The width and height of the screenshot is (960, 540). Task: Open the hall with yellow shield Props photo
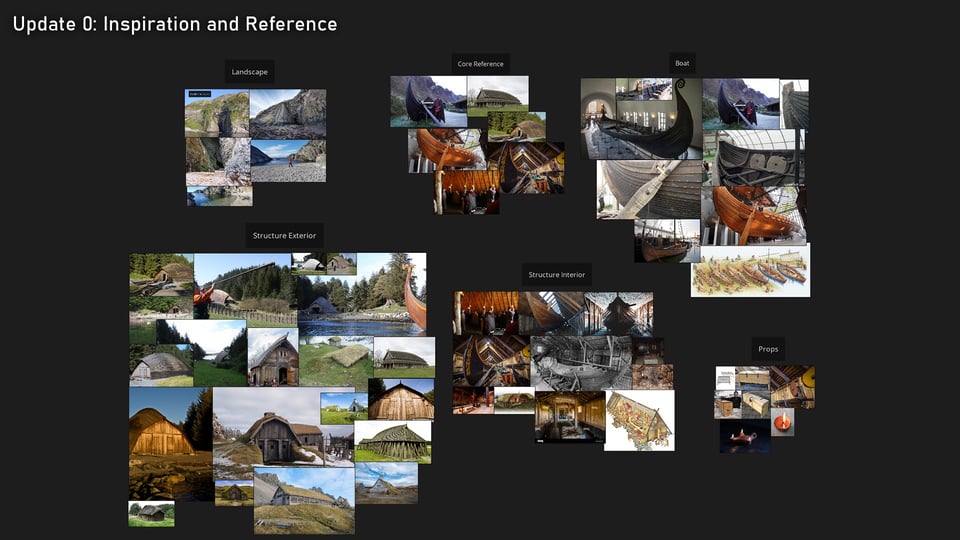(x=792, y=387)
